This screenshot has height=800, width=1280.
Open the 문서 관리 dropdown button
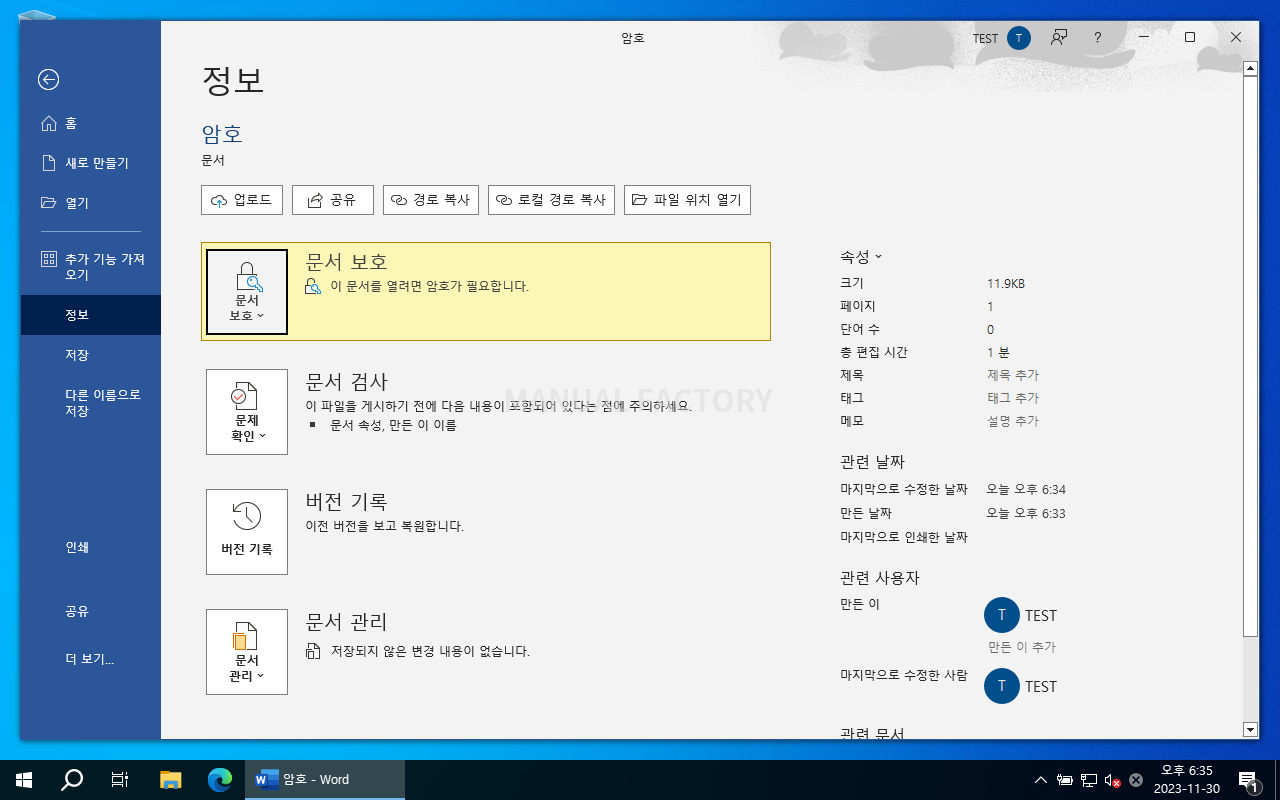(x=247, y=652)
